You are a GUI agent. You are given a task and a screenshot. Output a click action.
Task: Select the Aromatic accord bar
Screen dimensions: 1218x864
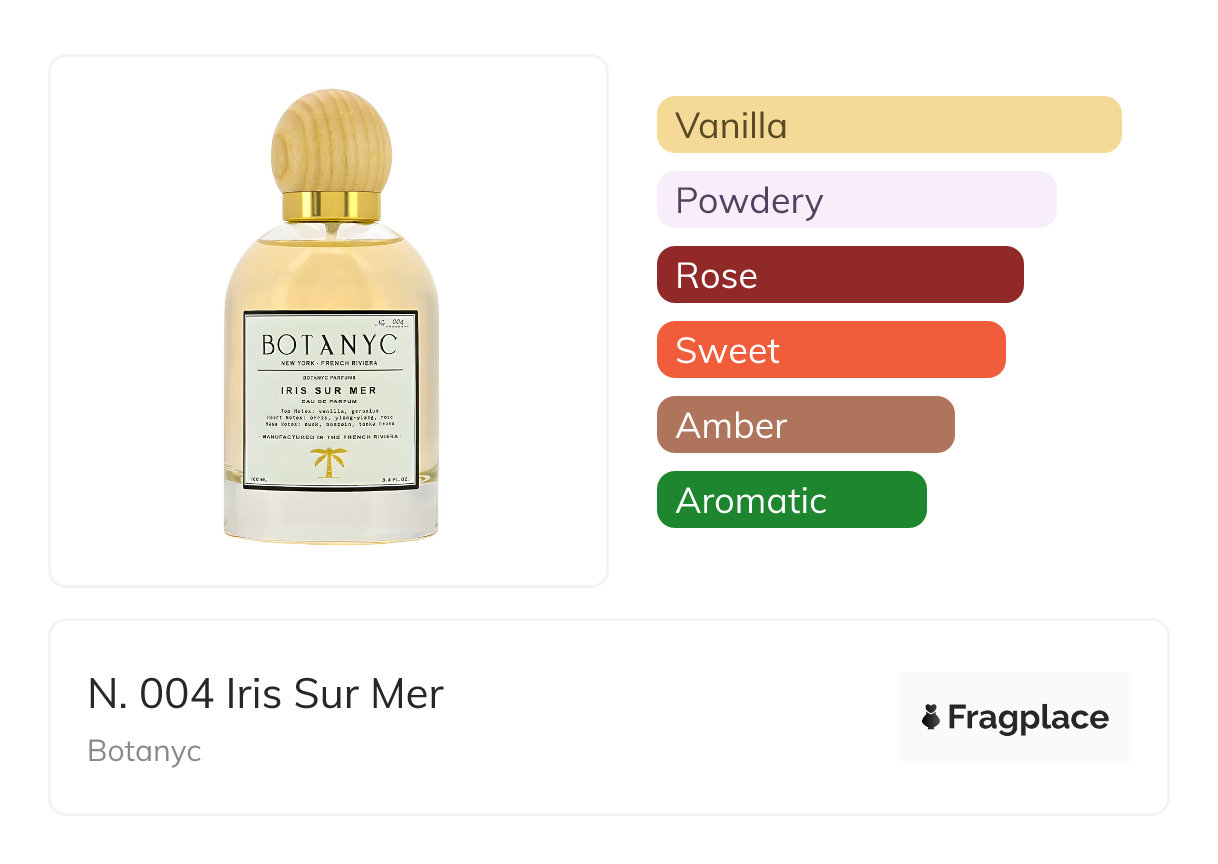[x=791, y=500]
